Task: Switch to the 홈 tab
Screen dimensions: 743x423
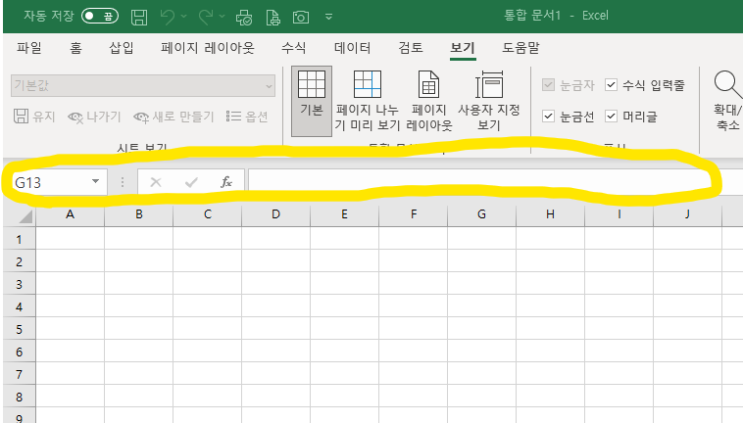Action: click(x=76, y=48)
